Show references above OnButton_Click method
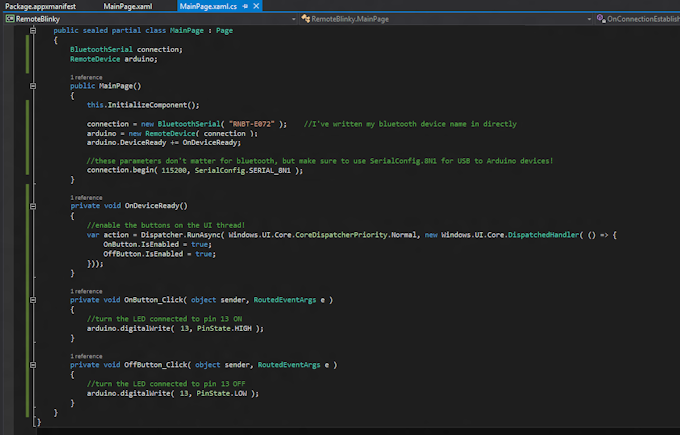 pos(85,289)
